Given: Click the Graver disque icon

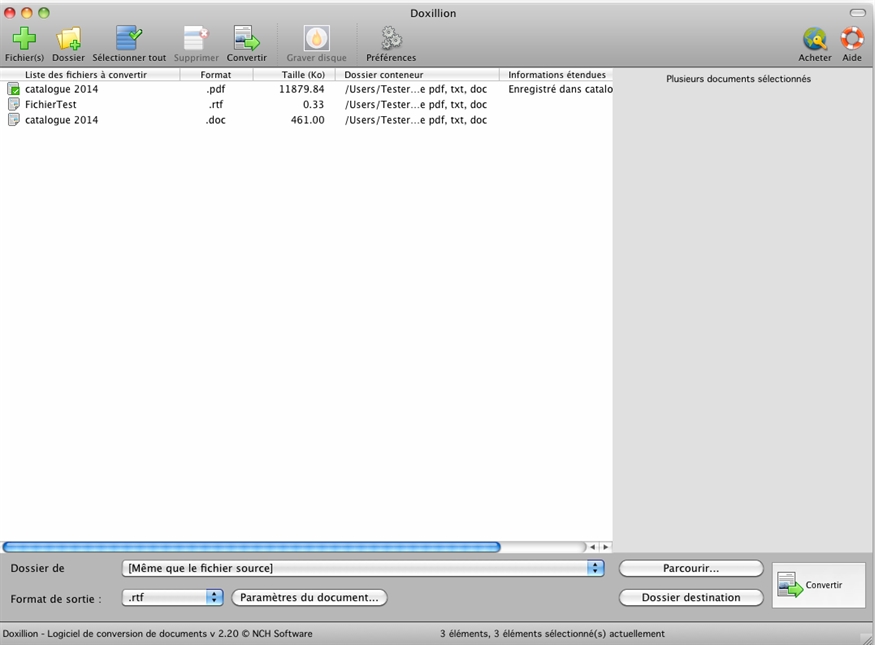Looking at the screenshot, I should pos(316,39).
